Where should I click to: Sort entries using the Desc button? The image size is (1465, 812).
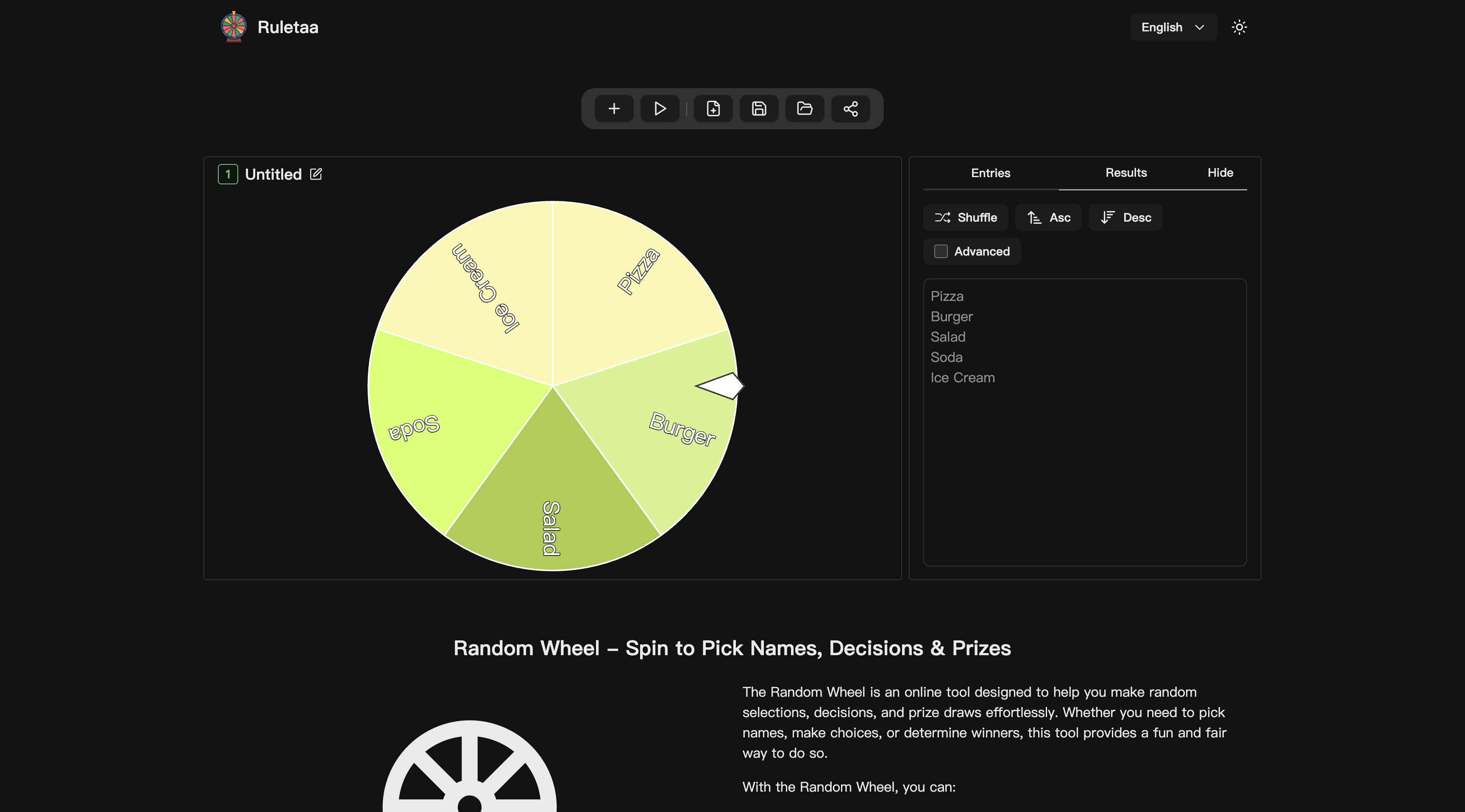click(x=1125, y=218)
